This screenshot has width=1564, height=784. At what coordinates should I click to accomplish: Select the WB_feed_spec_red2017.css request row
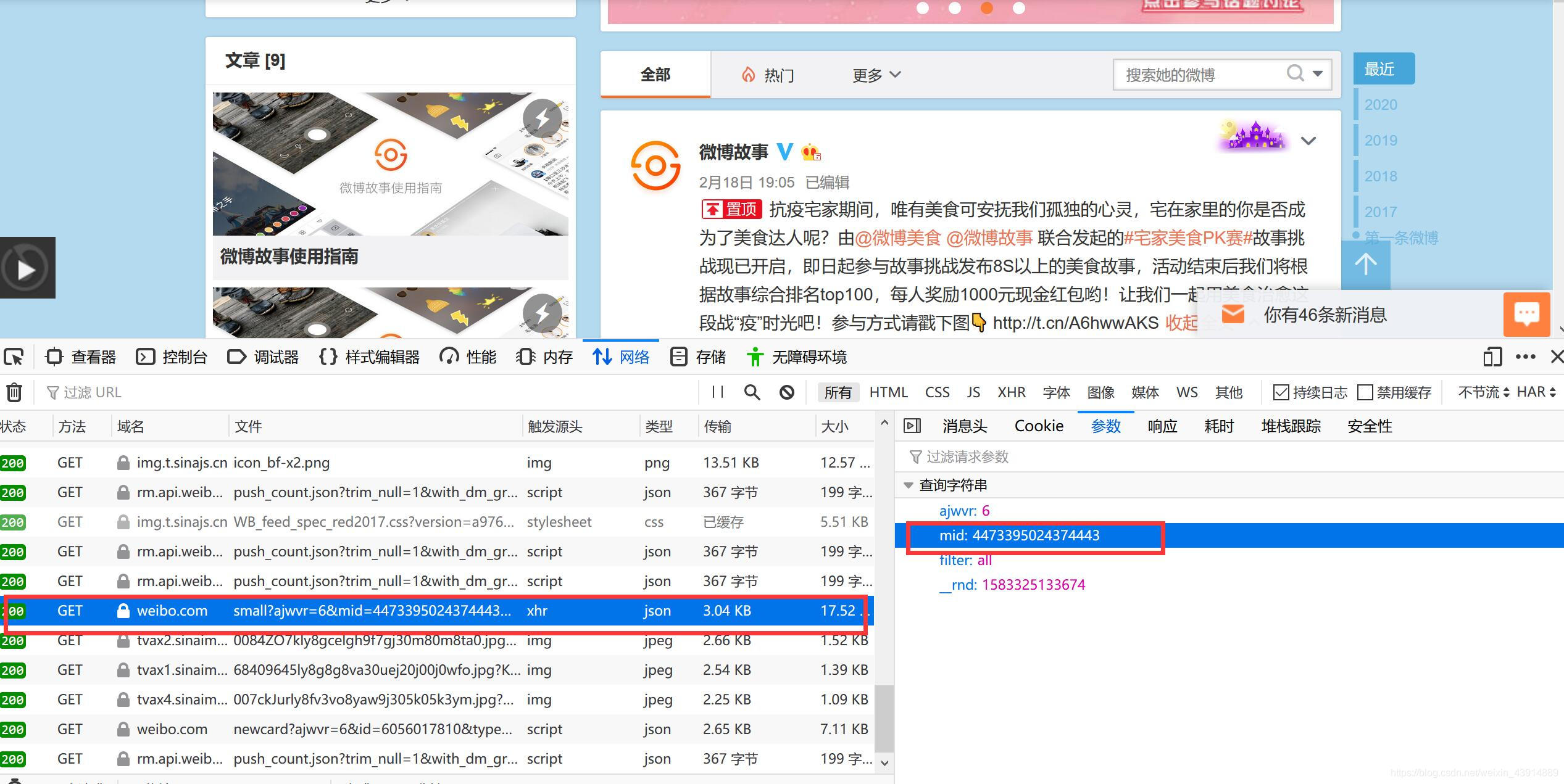436,522
